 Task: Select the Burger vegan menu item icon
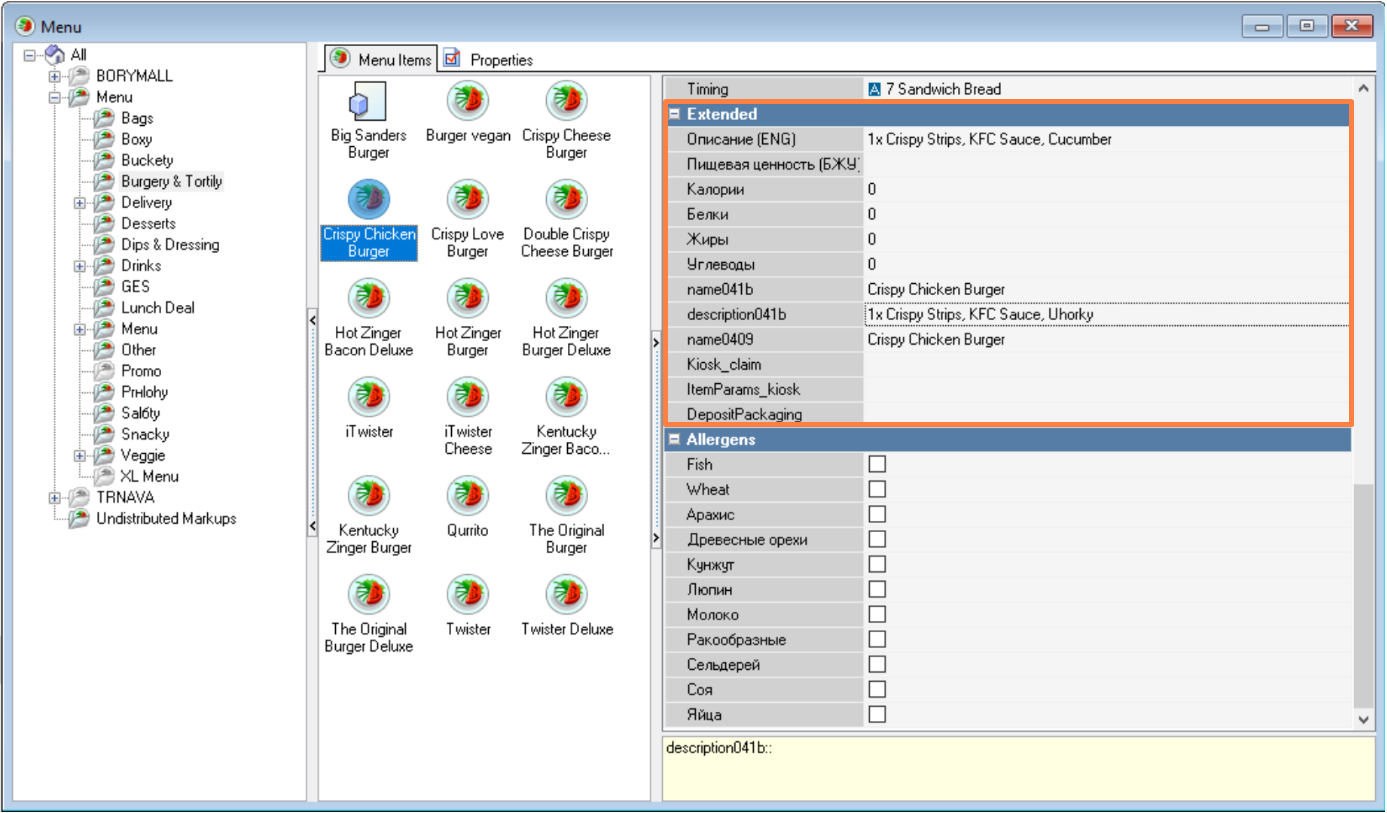pyautogui.click(x=467, y=101)
